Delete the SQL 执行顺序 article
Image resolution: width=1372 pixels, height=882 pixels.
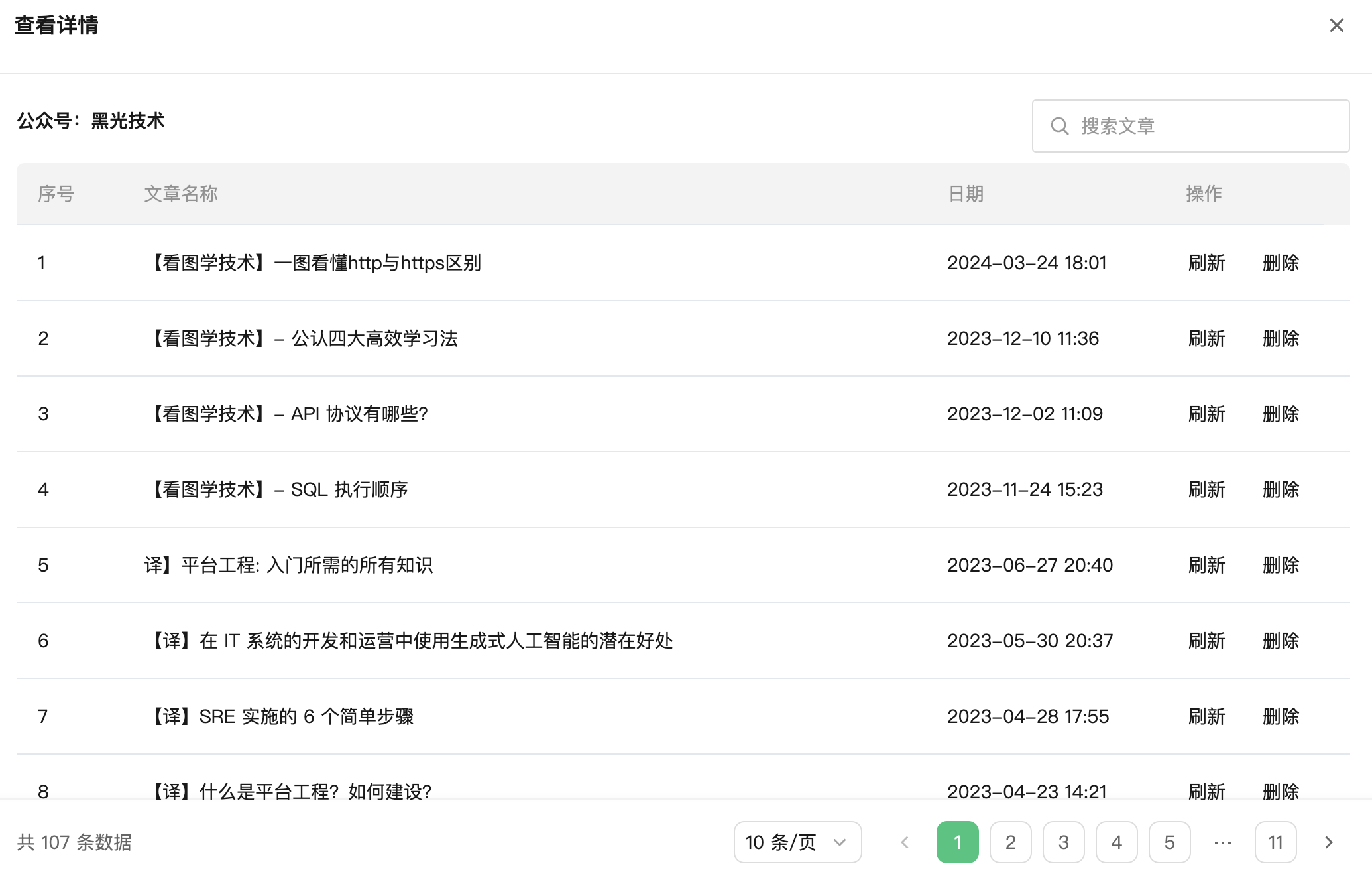(1281, 489)
